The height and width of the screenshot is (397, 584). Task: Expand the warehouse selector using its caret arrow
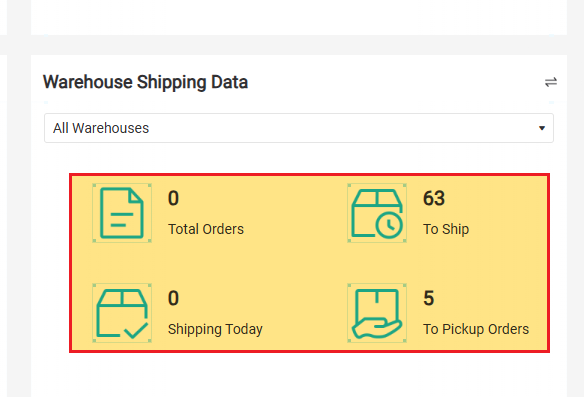542,128
